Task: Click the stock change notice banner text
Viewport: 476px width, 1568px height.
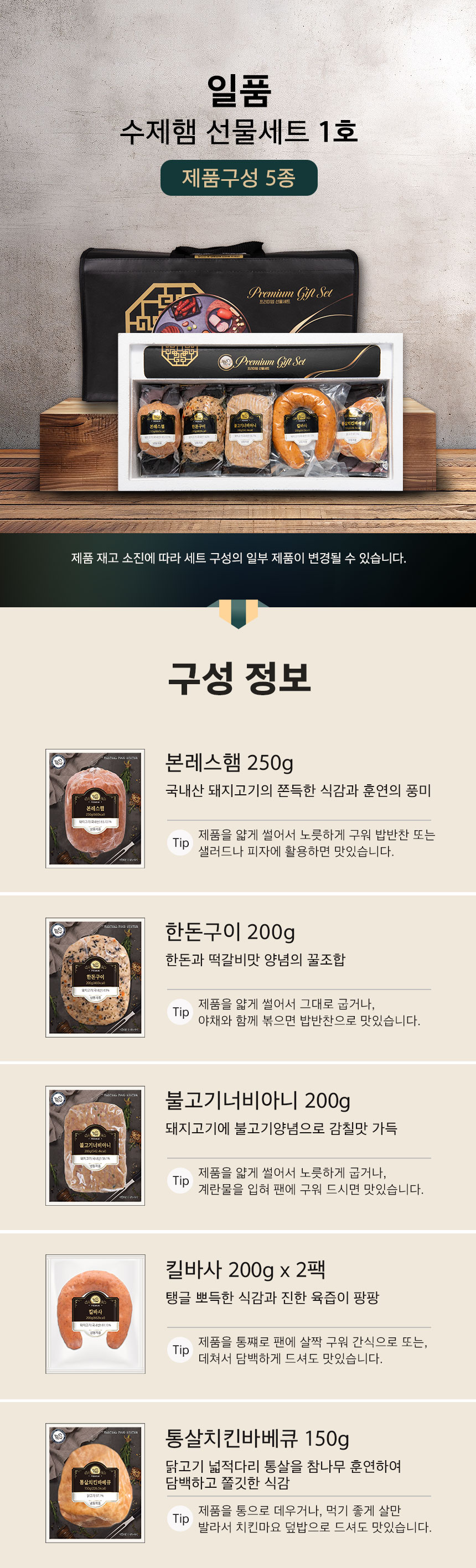Action: (239, 558)
